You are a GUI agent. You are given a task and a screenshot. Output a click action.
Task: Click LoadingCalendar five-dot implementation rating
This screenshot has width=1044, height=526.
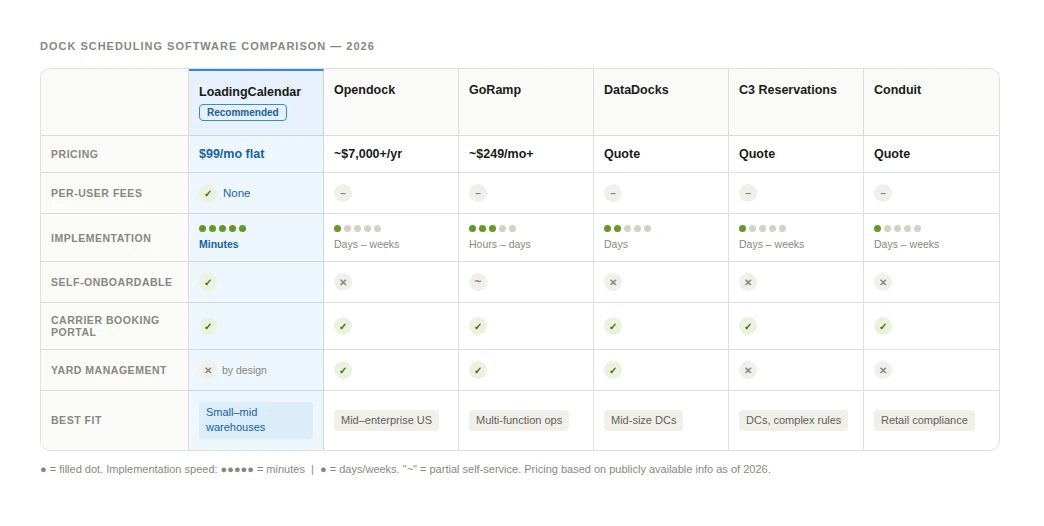(222, 229)
